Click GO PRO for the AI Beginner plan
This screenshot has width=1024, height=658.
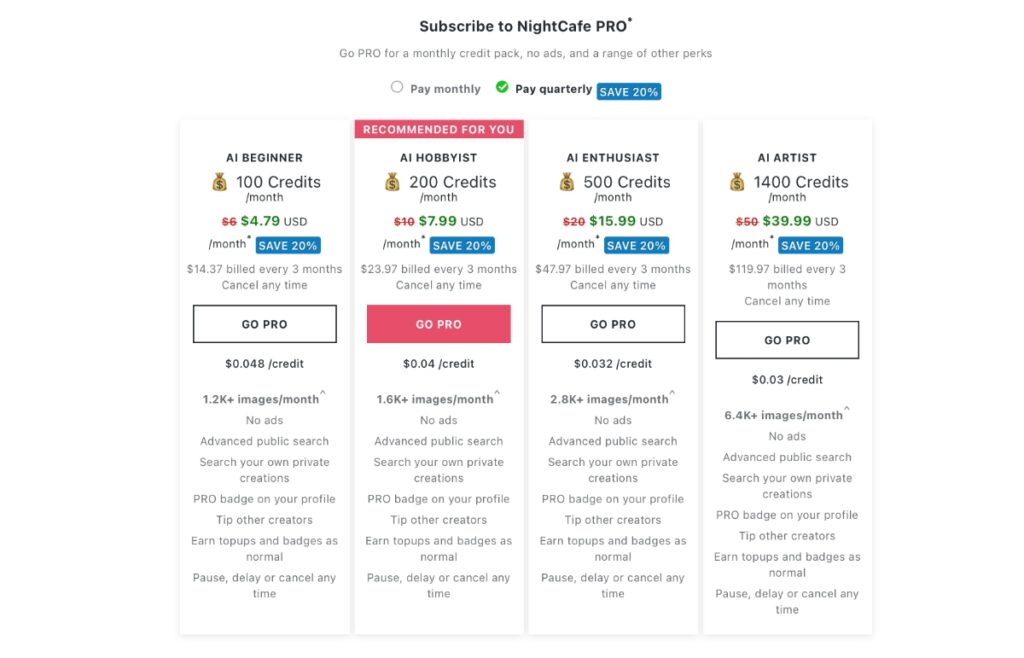coord(264,324)
